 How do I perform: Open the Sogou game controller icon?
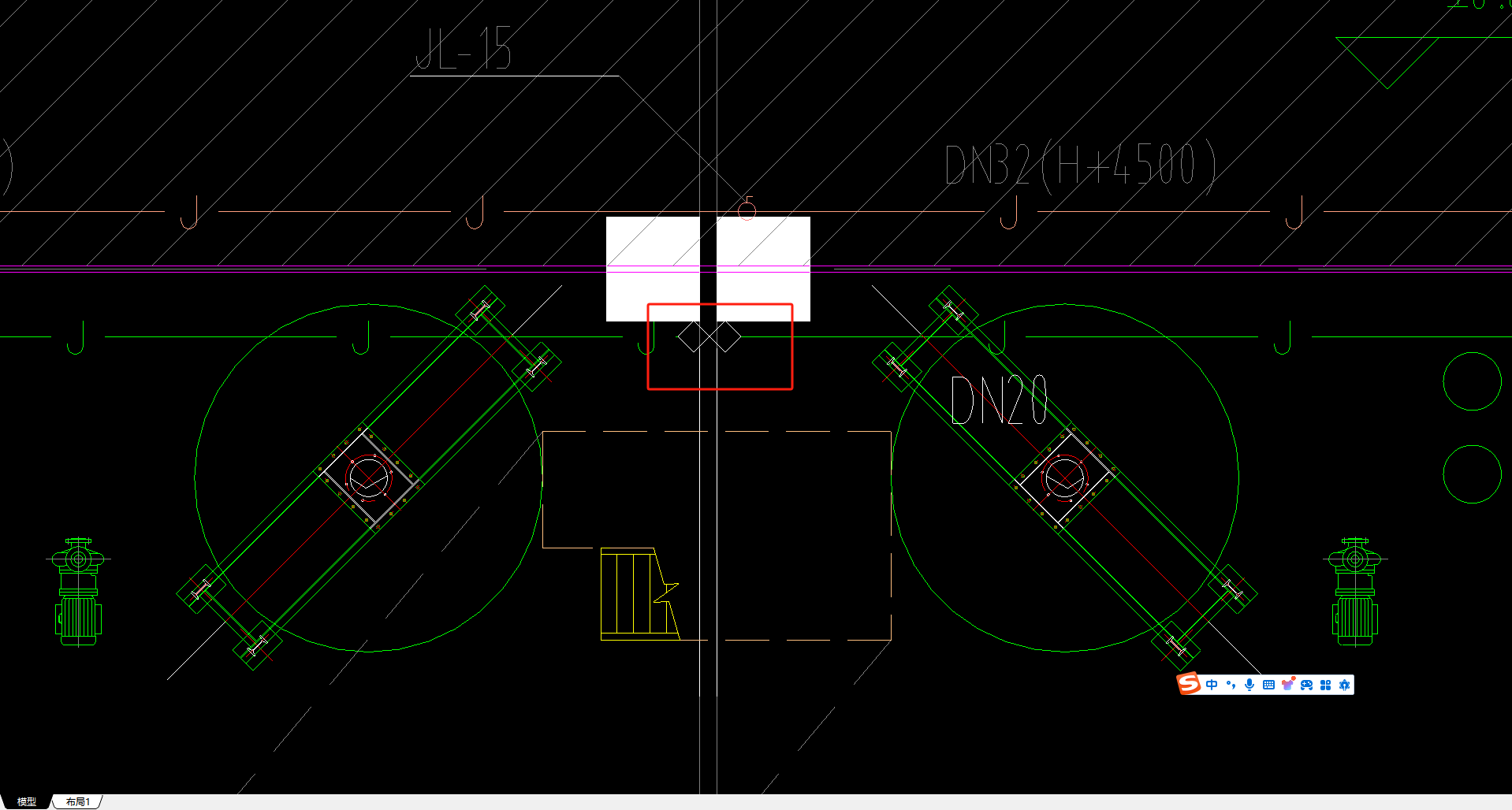click(1306, 685)
